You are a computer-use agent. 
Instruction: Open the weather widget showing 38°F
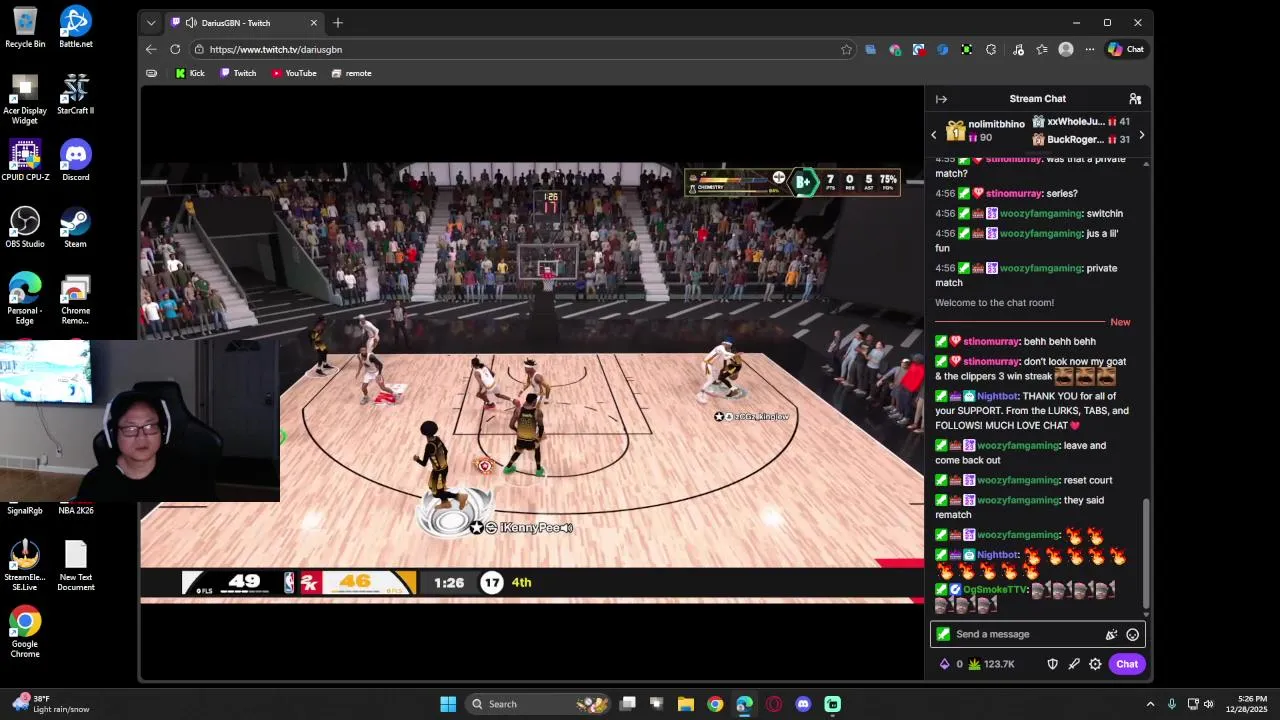pos(50,704)
